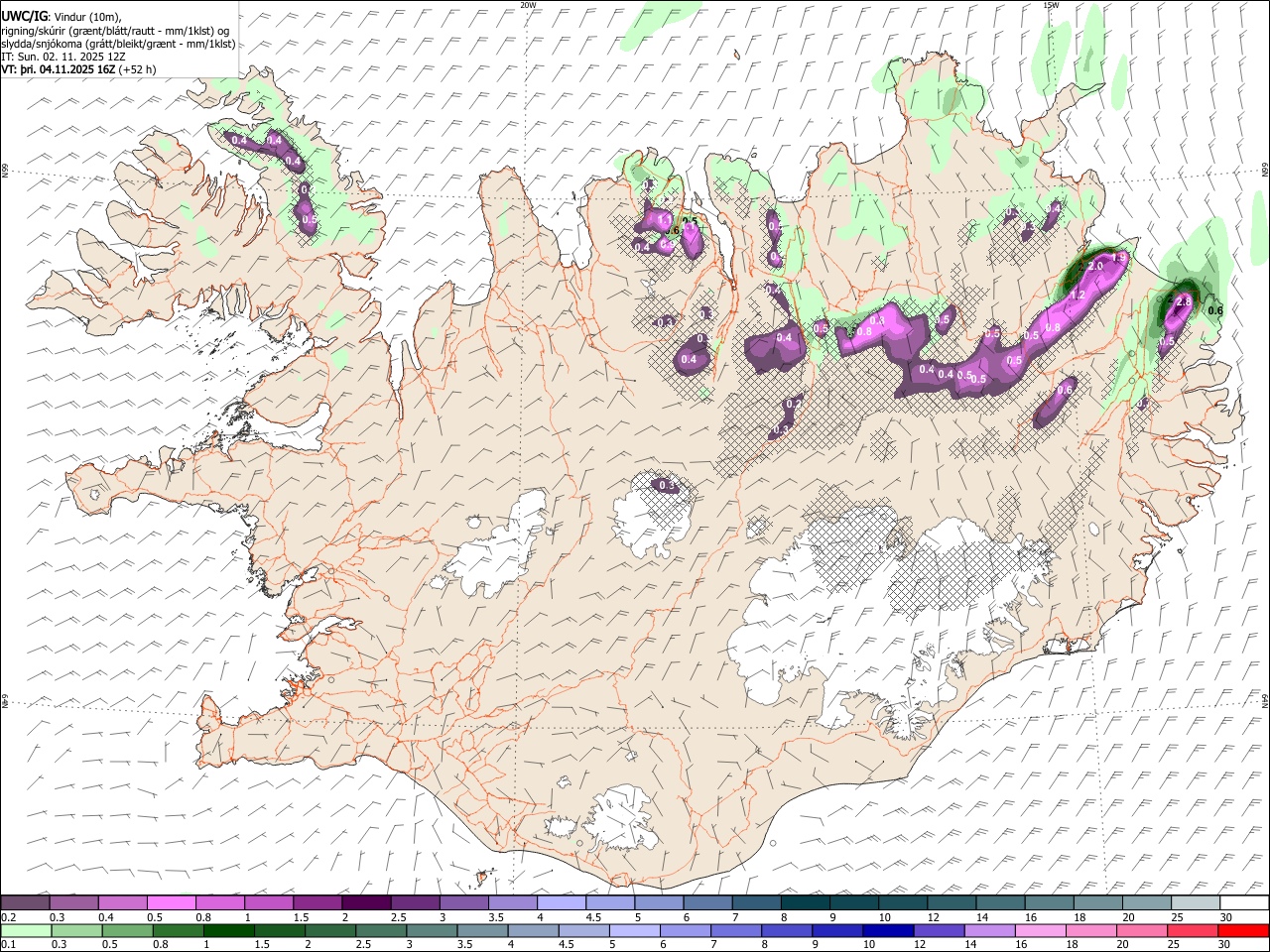Click the '1.2' precipitation value on the map
This screenshot has width=1270, height=952.
1077,295
